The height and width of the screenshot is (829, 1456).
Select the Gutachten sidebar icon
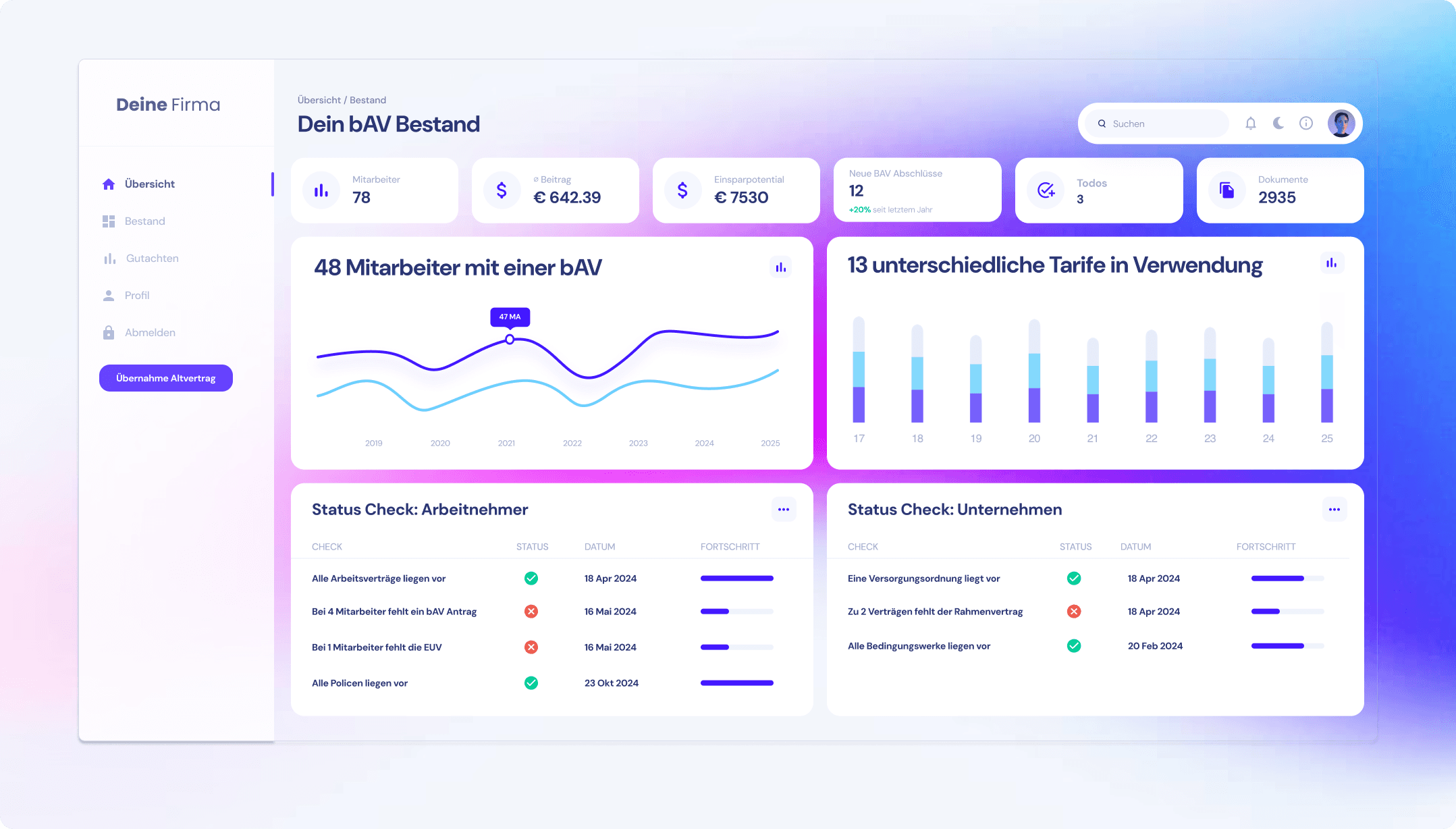click(x=109, y=258)
